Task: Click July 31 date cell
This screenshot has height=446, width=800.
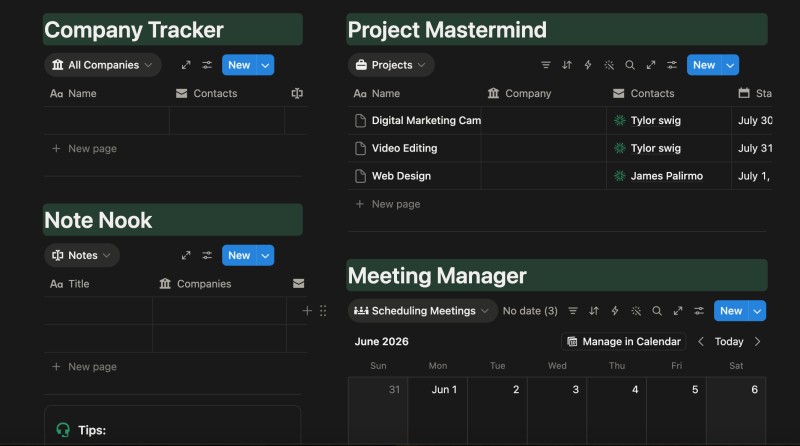Action: click(752, 148)
